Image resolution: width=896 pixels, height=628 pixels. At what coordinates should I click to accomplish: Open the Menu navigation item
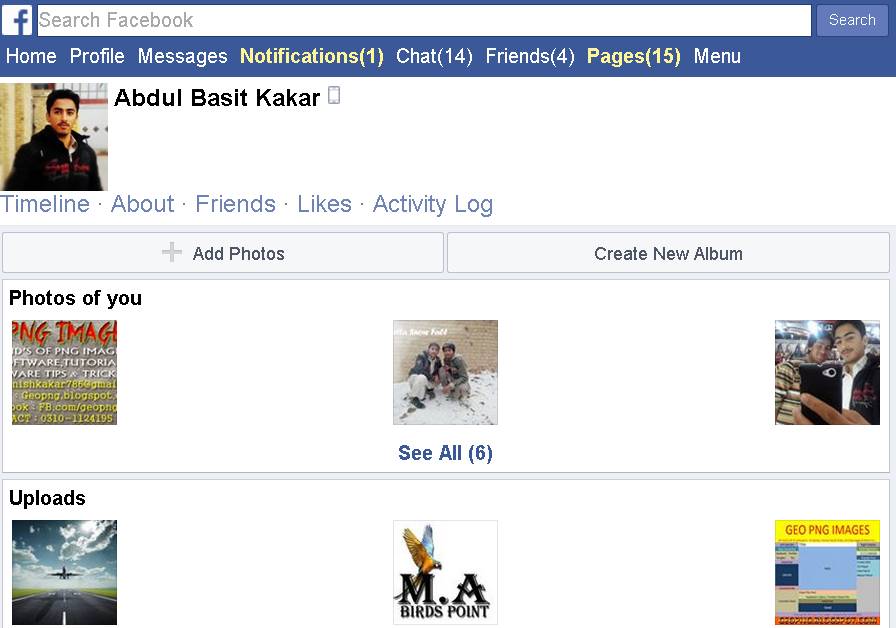point(717,56)
